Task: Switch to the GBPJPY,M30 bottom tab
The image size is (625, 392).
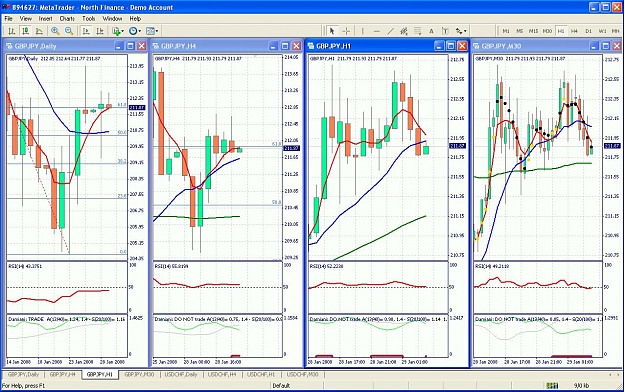Action: pyautogui.click(x=139, y=374)
